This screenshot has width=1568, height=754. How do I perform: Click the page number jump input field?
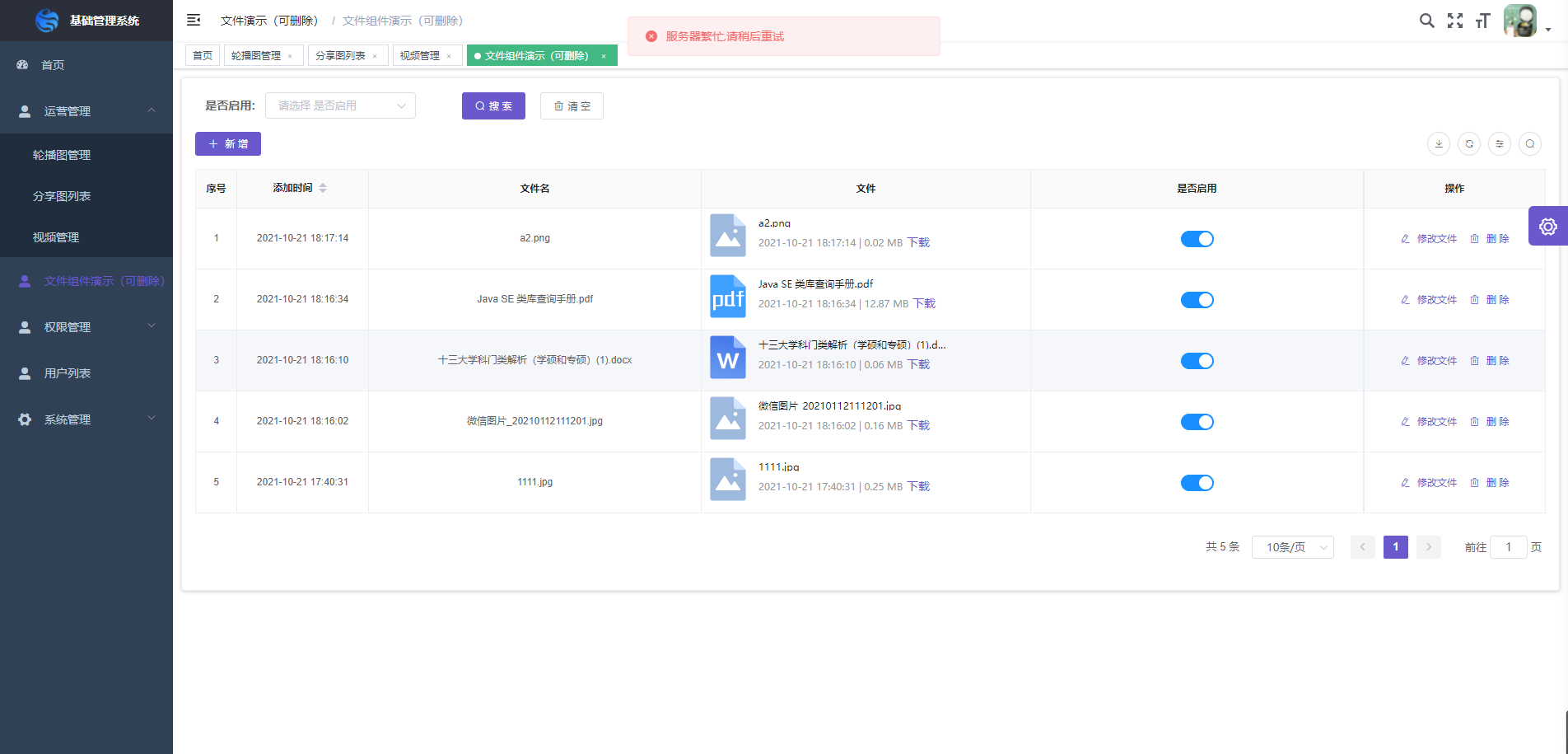click(x=1508, y=547)
